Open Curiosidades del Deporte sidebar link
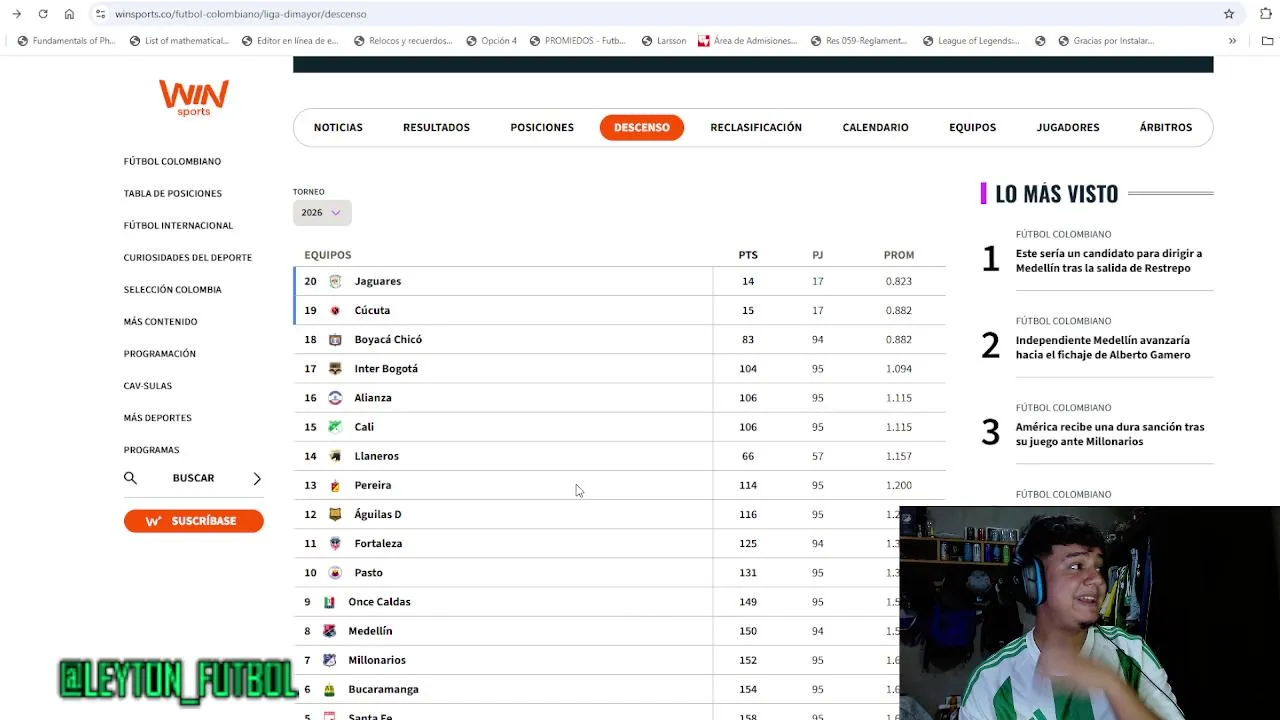The width and height of the screenshot is (1280, 720). point(188,257)
